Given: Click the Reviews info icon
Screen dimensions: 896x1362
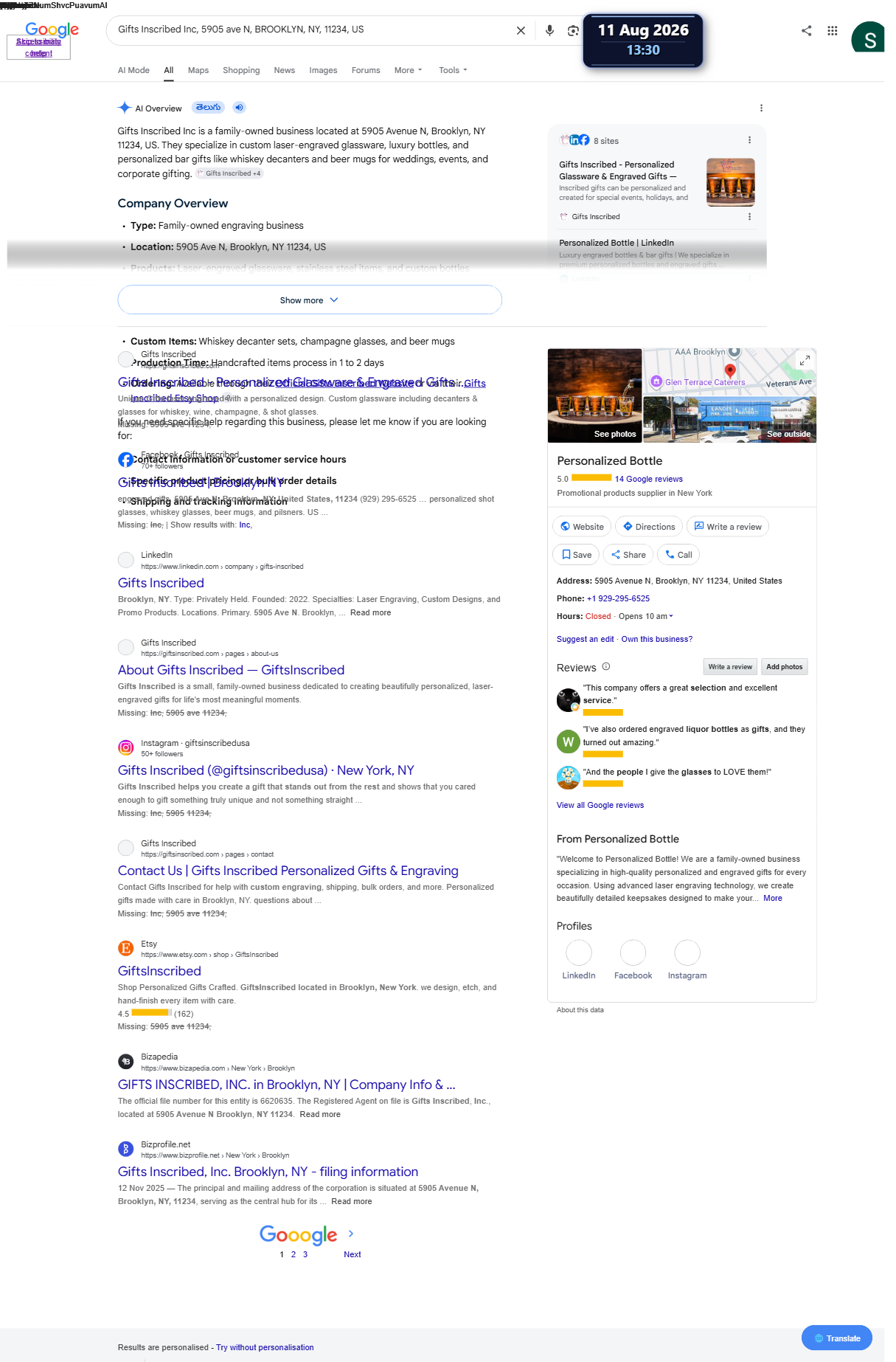Looking at the screenshot, I should (606, 666).
